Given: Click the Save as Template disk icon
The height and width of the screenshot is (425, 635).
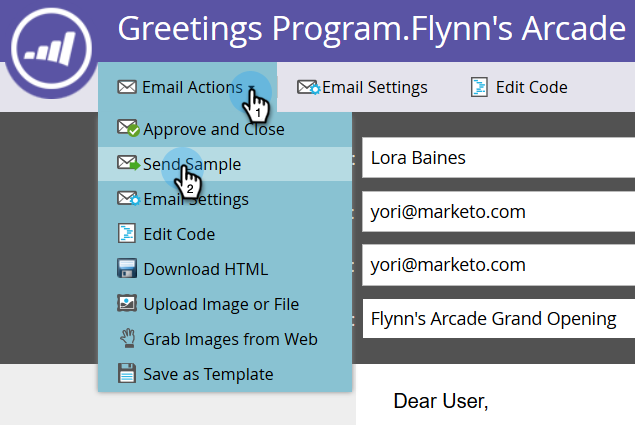Looking at the screenshot, I should coord(127,373).
